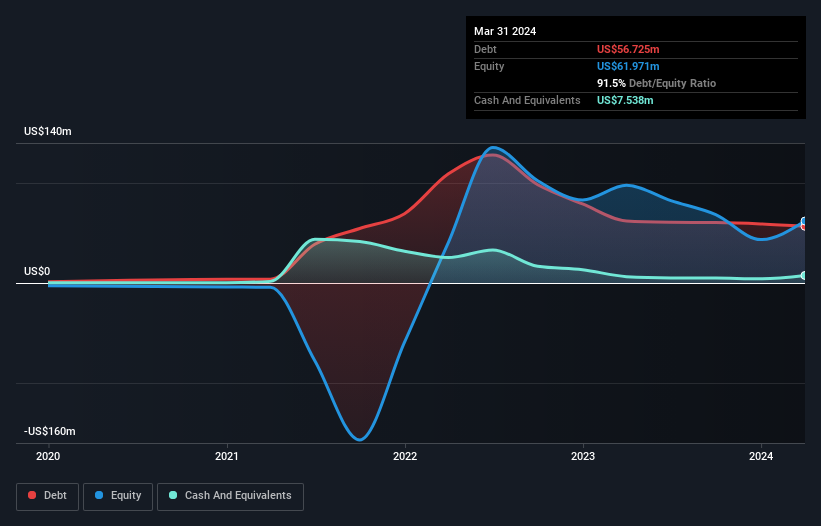Screen dimensions: 821x526
Task: Click the 2022 x-axis label
Action: [405, 456]
